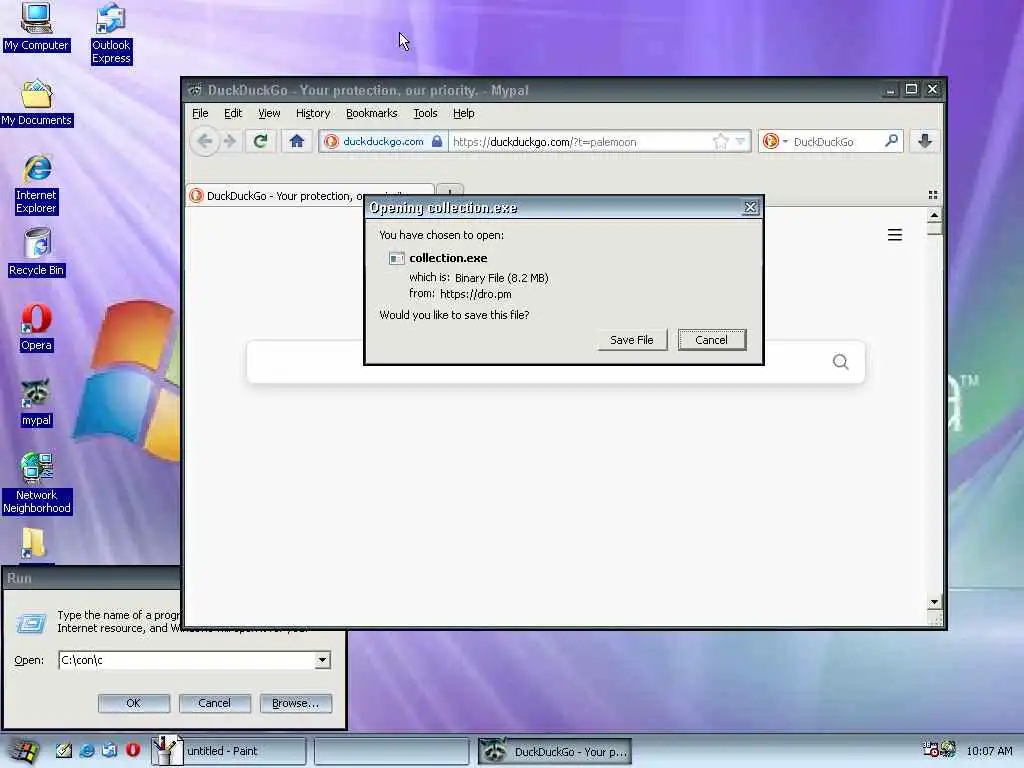Open Network Neighborhood desktop icon
This screenshot has width=1024, height=768.
[x=37, y=483]
